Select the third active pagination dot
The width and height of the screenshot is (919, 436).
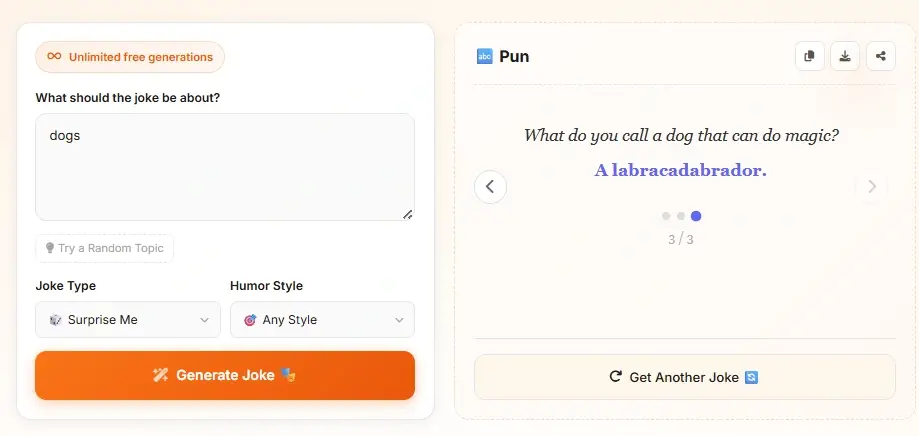pos(696,216)
